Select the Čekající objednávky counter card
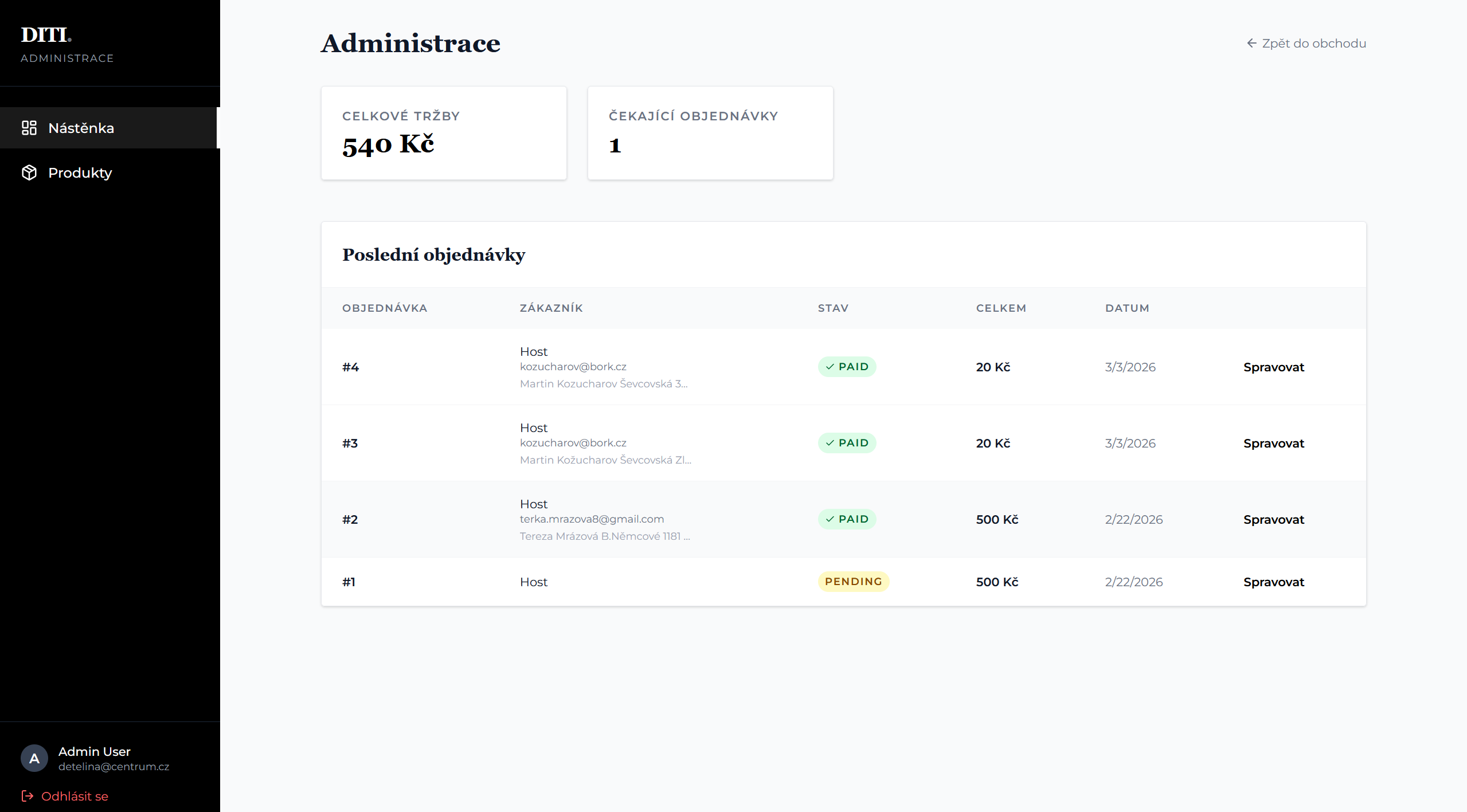The image size is (1467, 812). click(710, 132)
